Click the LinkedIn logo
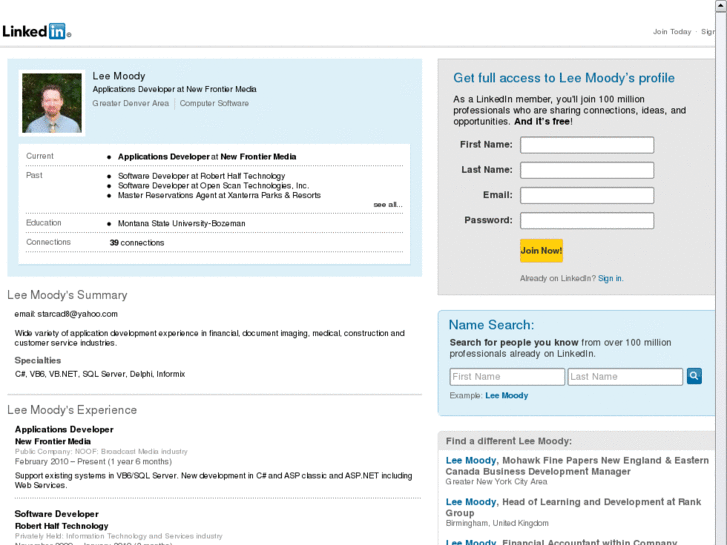Viewport: 727px width, 545px height. 37,32
